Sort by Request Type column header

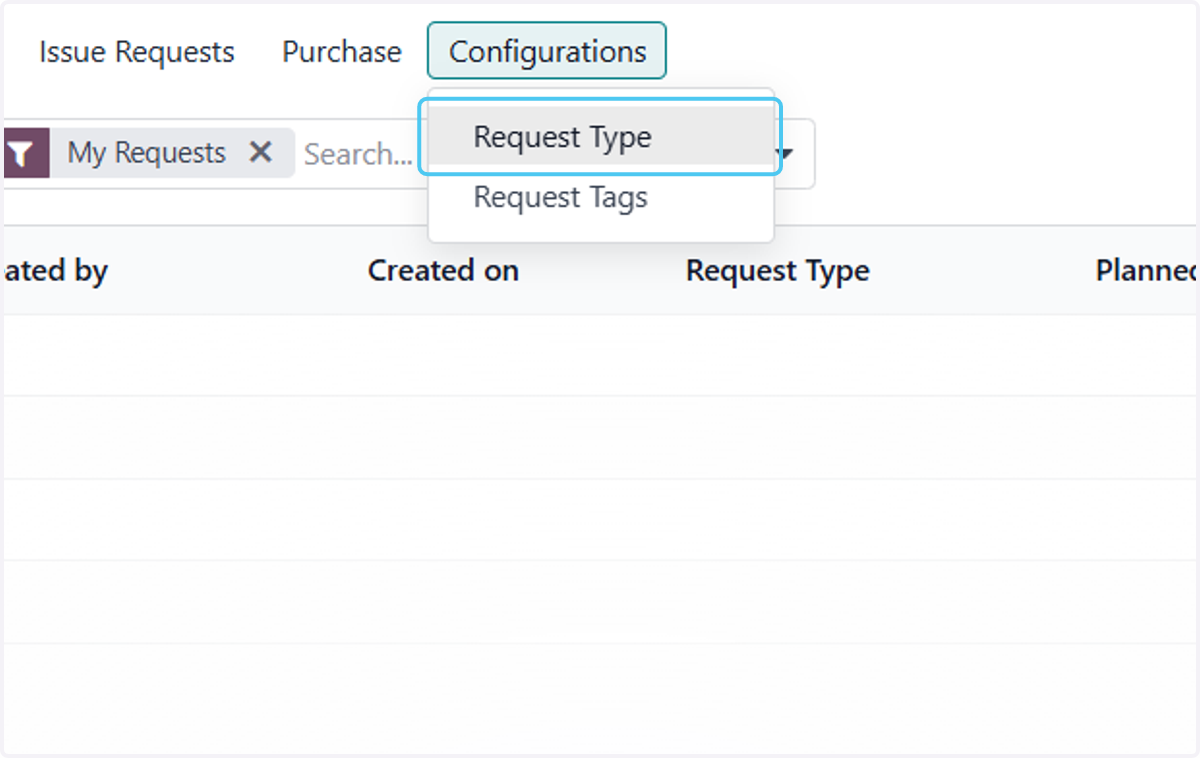click(x=777, y=270)
